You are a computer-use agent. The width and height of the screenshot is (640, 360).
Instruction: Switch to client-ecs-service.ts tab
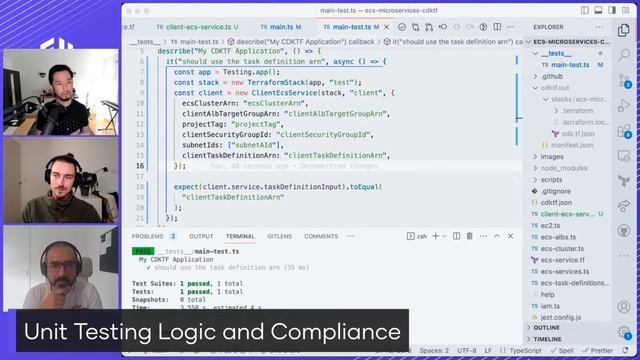pyautogui.click(x=198, y=27)
